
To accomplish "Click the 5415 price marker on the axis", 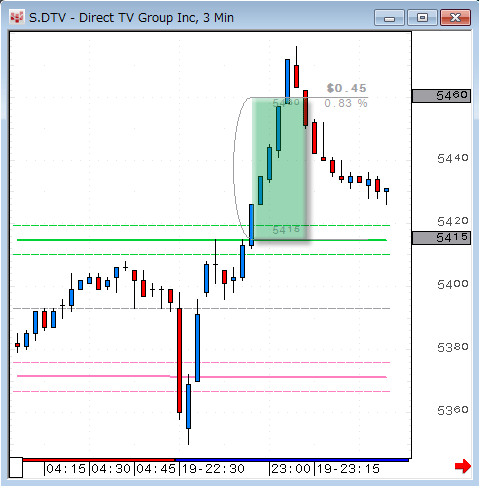I will tap(441, 238).
